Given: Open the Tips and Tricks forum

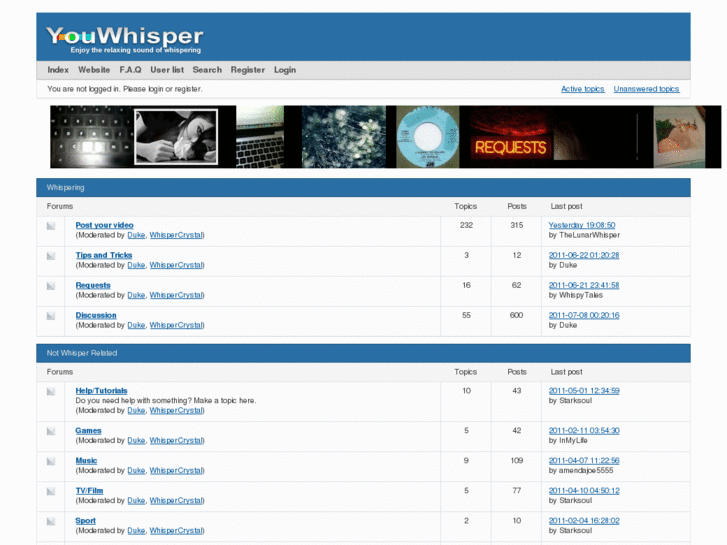Looking at the screenshot, I should 104,255.
